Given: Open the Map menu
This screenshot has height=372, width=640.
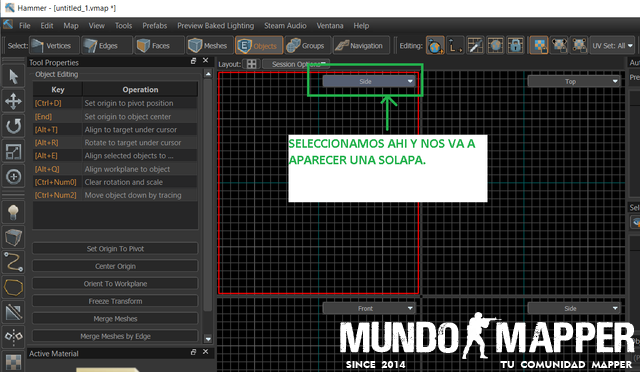Looking at the screenshot, I should 71,25.
